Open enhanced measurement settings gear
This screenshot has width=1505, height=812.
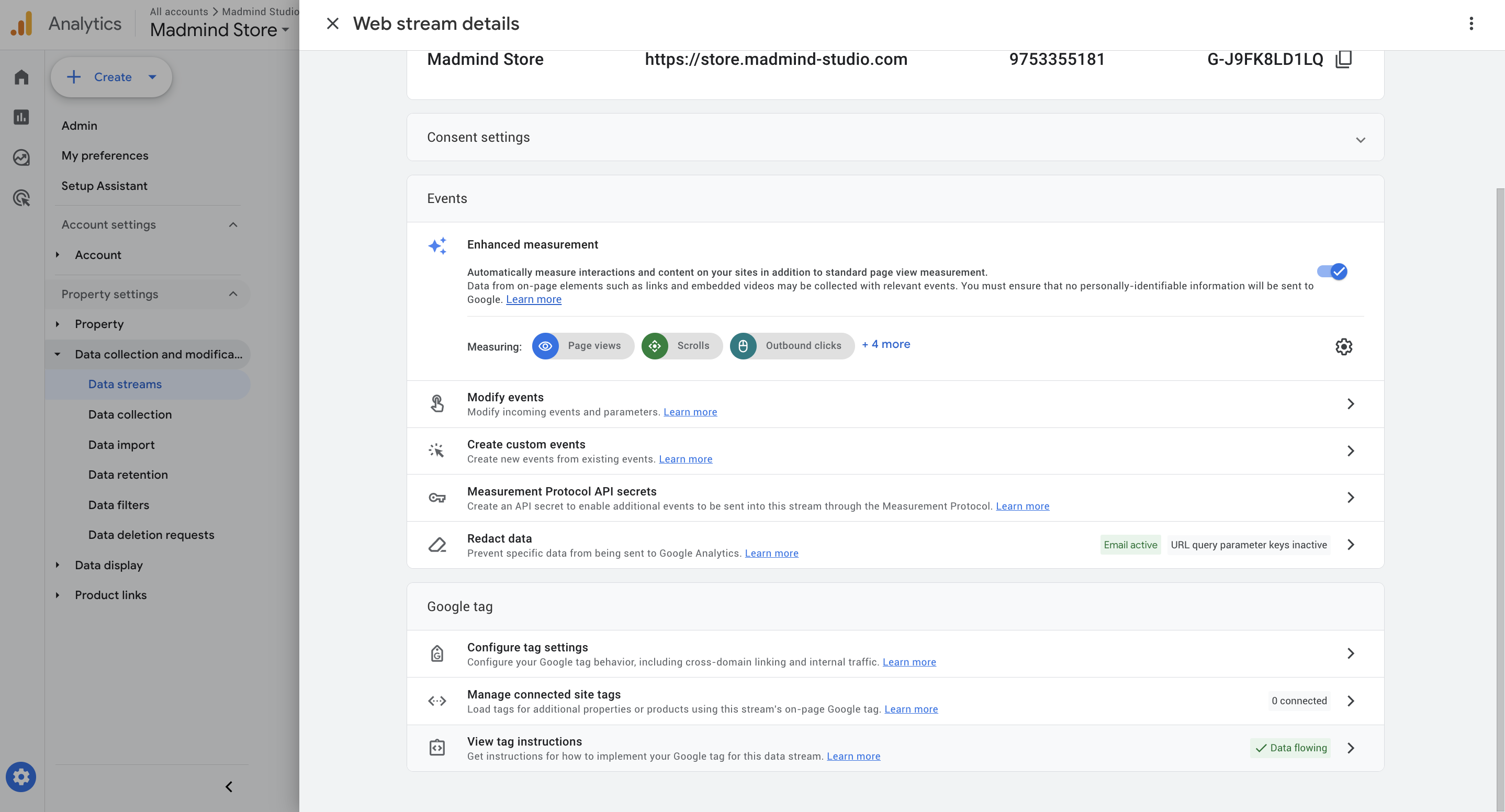(x=1343, y=346)
